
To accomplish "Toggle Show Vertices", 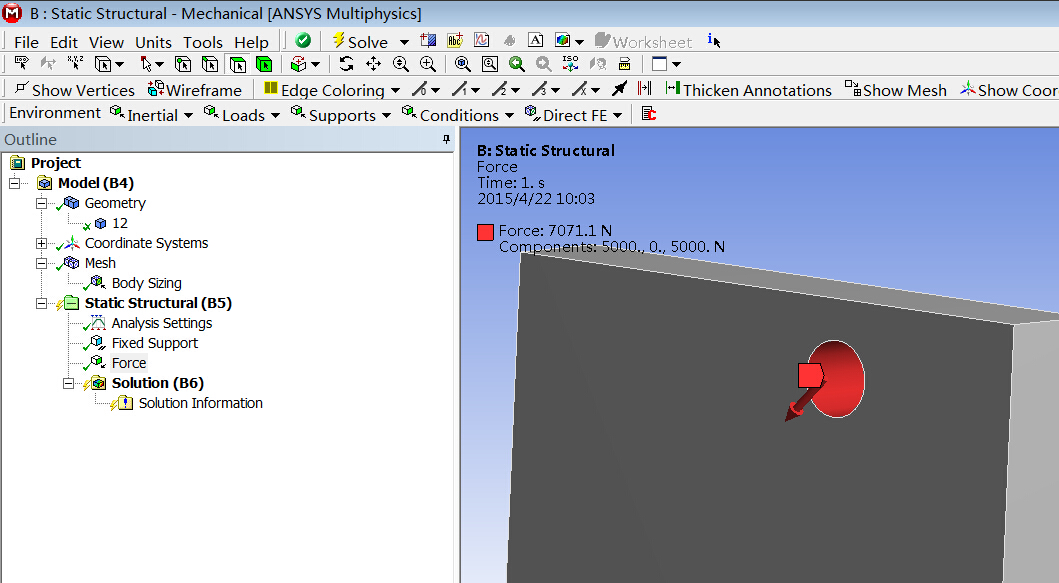I will [x=75, y=90].
